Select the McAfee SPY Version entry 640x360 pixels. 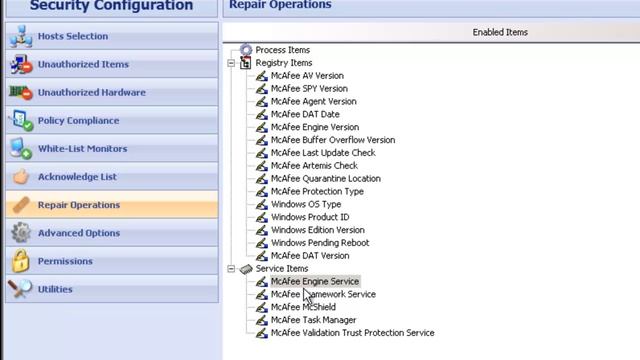coord(309,89)
